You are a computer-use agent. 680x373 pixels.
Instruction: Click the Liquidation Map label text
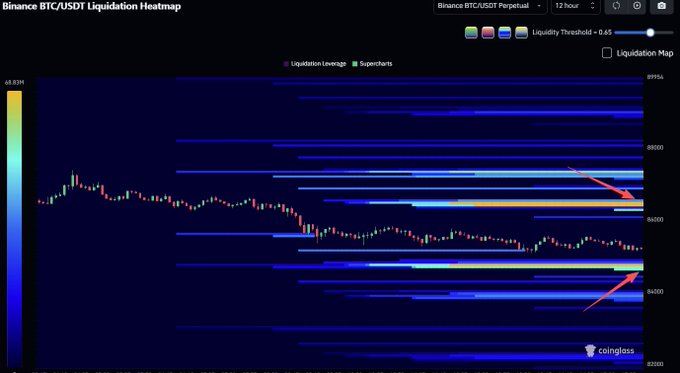[645, 53]
